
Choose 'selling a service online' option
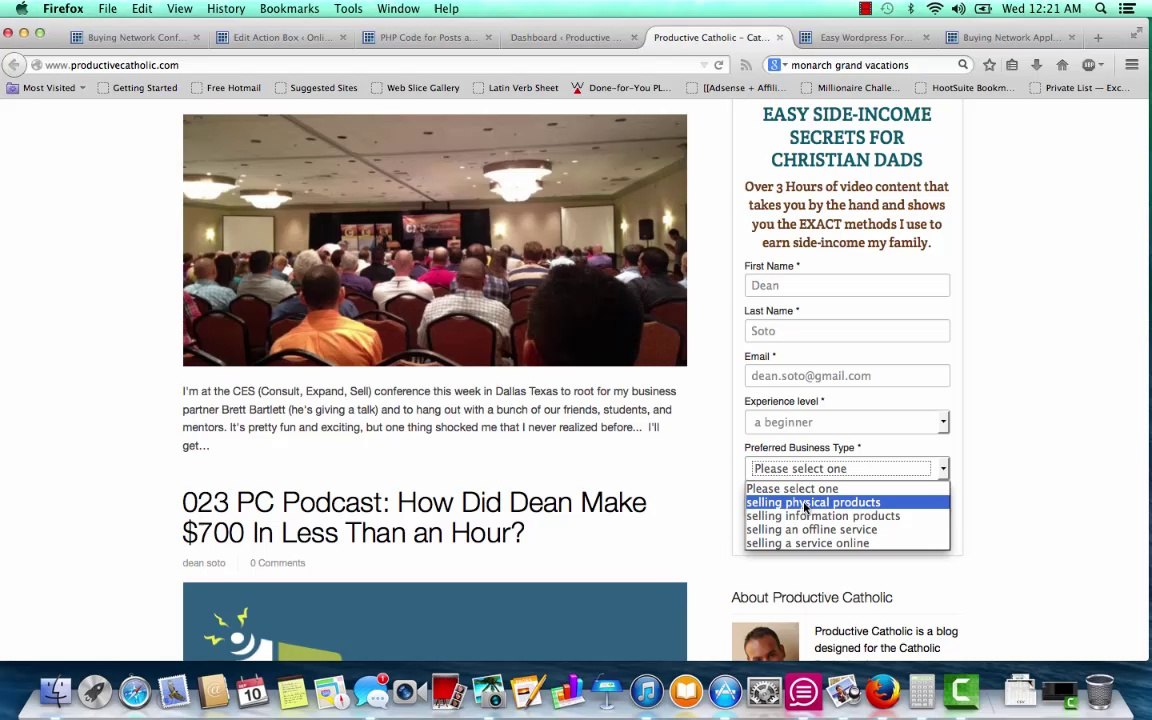click(x=846, y=543)
